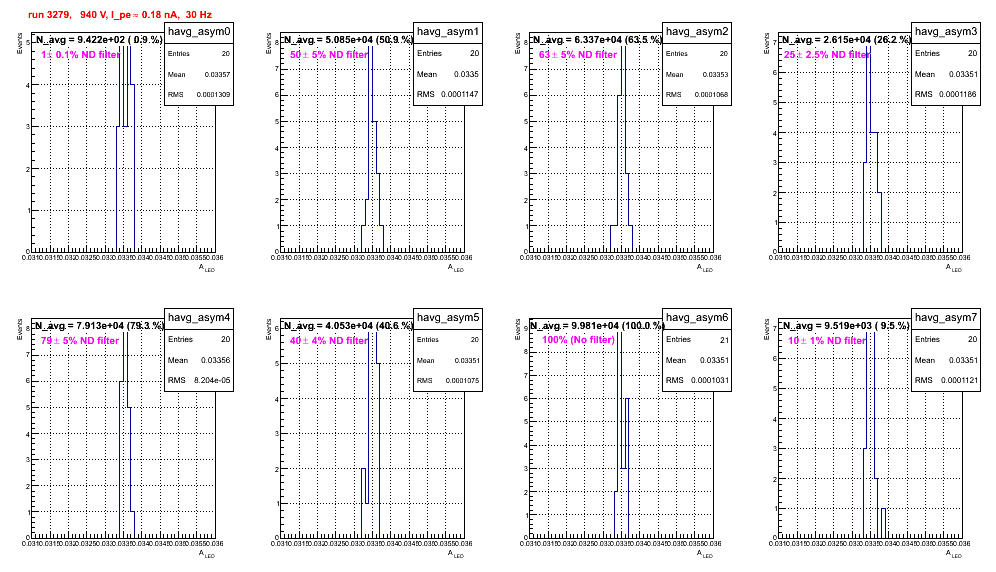Click the A_LED axis title under havg_asym3

954,268
